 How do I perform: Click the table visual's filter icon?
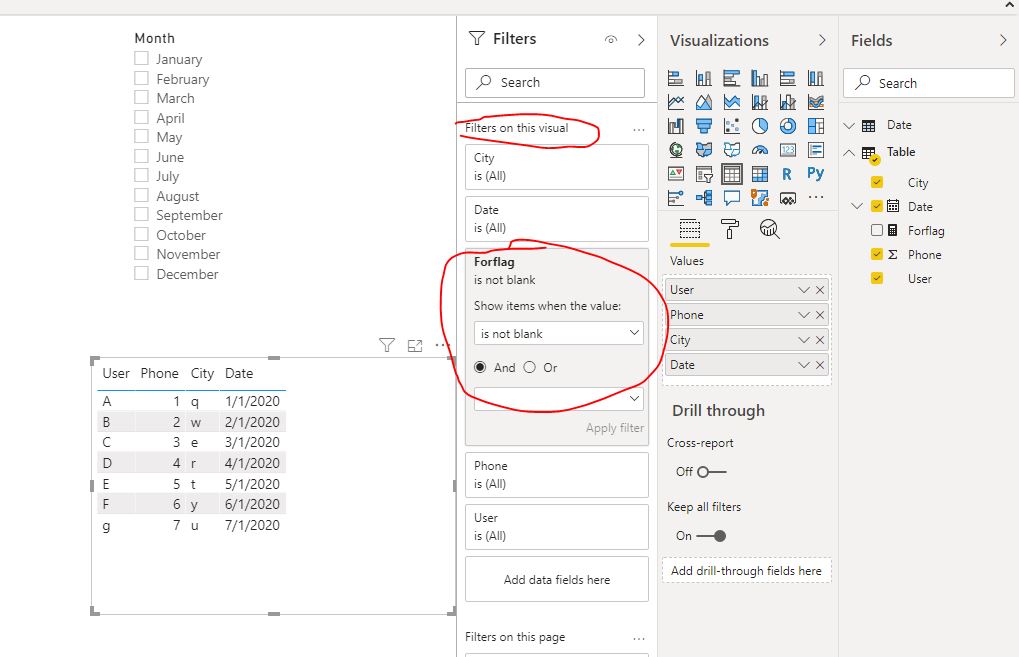coord(387,345)
